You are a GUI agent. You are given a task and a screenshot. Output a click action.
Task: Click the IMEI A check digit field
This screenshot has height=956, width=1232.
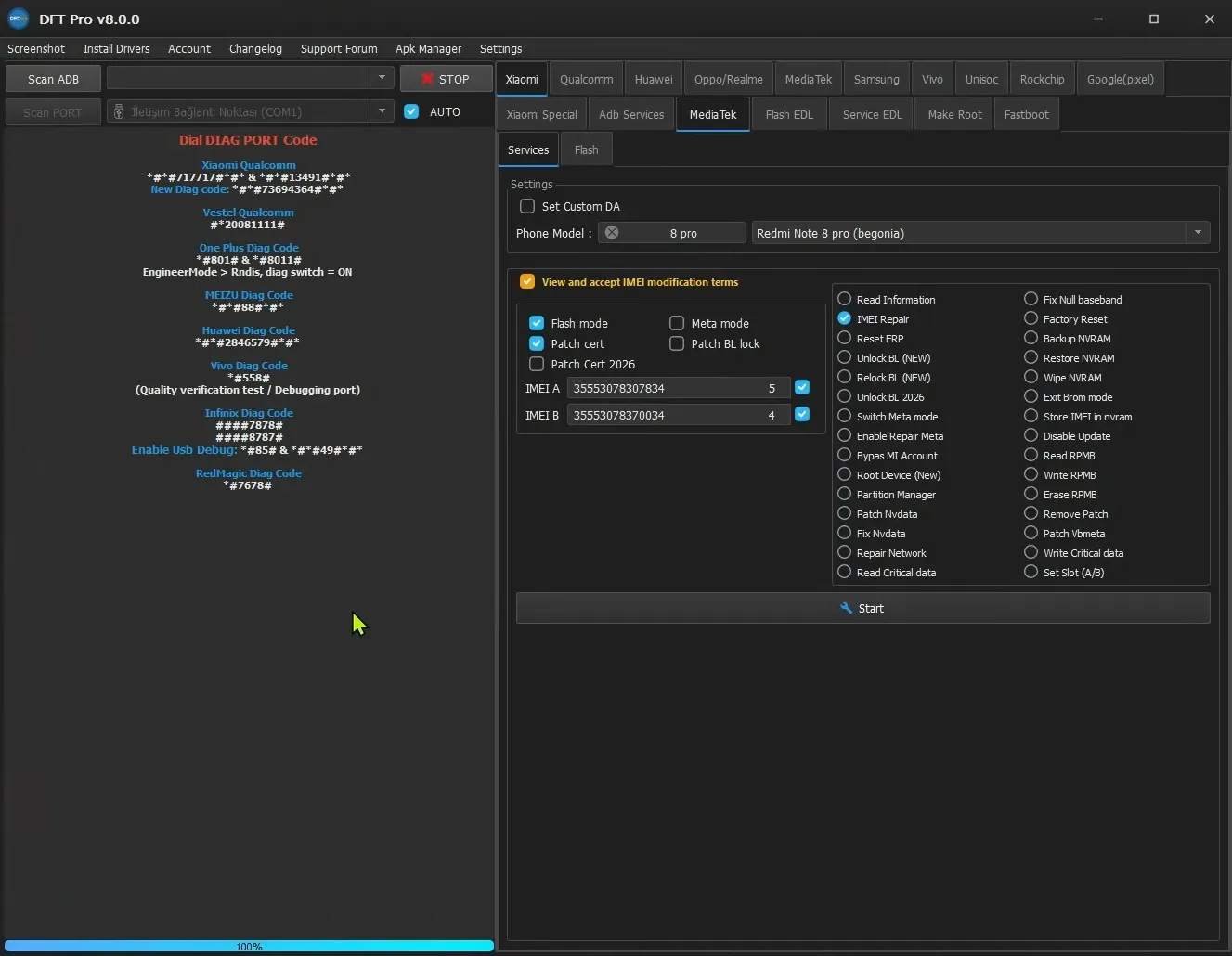(772, 388)
